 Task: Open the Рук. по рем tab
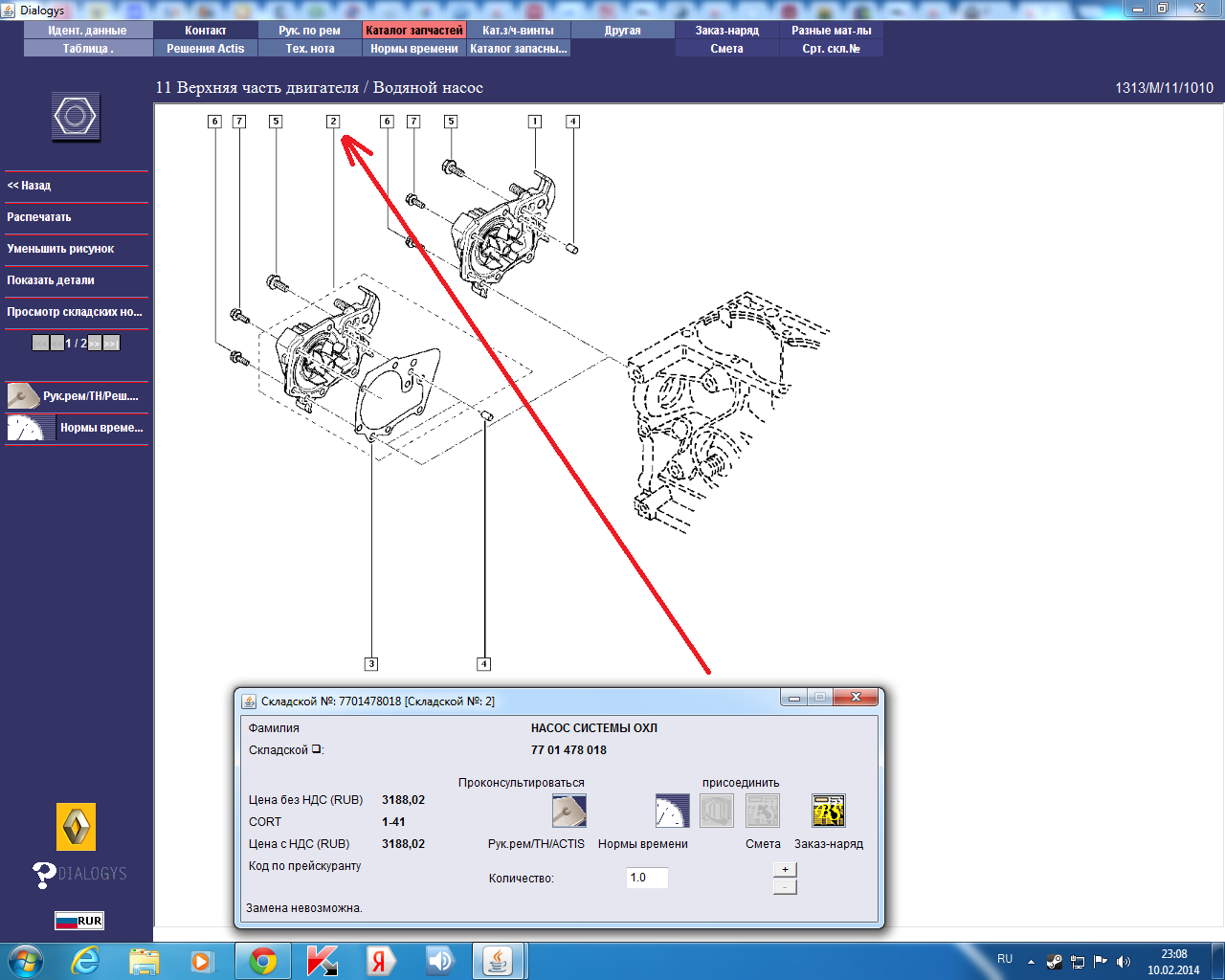310,31
